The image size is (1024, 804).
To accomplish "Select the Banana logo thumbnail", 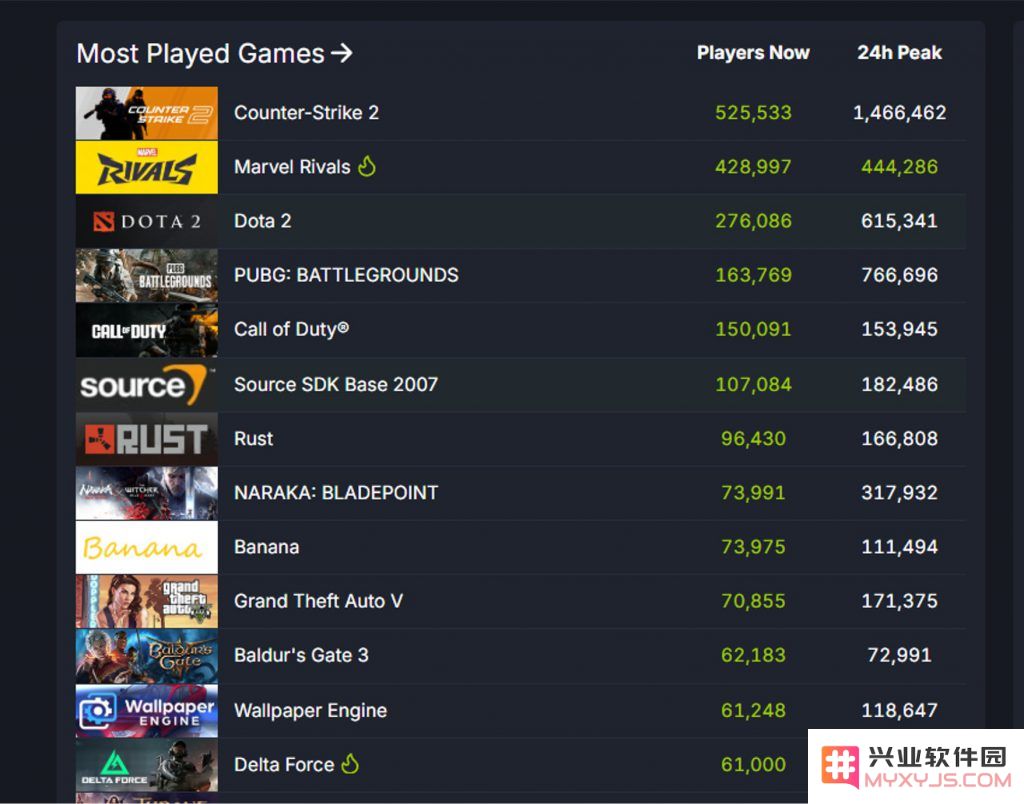I will (x=147, y=547).
